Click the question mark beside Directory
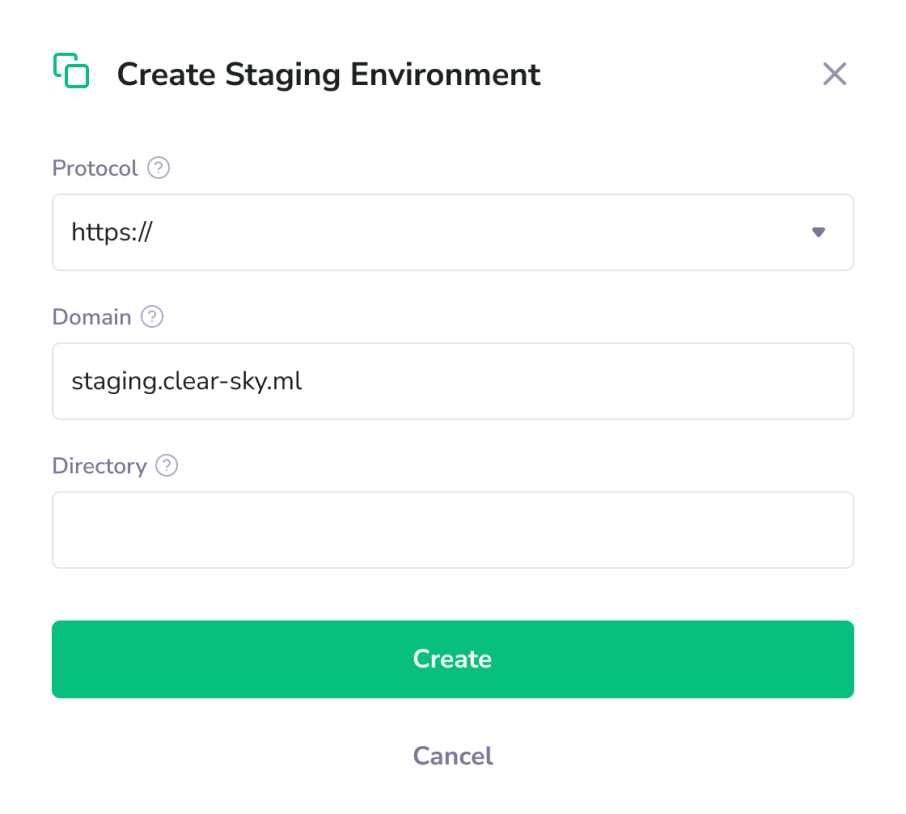The height and width of the screenshot is (814, 906). tap(167, 466)
